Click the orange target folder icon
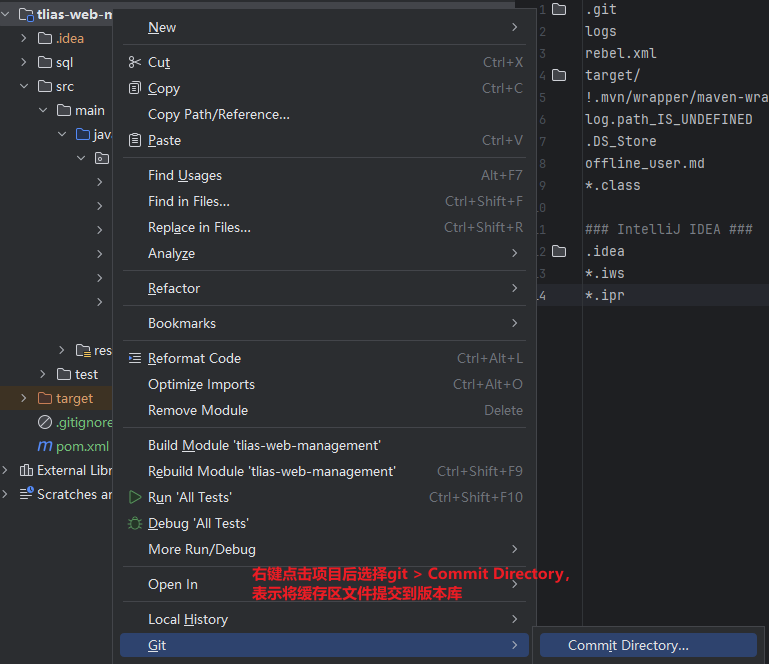The height and width of the screenshot is (664, 769). [45, 398]
